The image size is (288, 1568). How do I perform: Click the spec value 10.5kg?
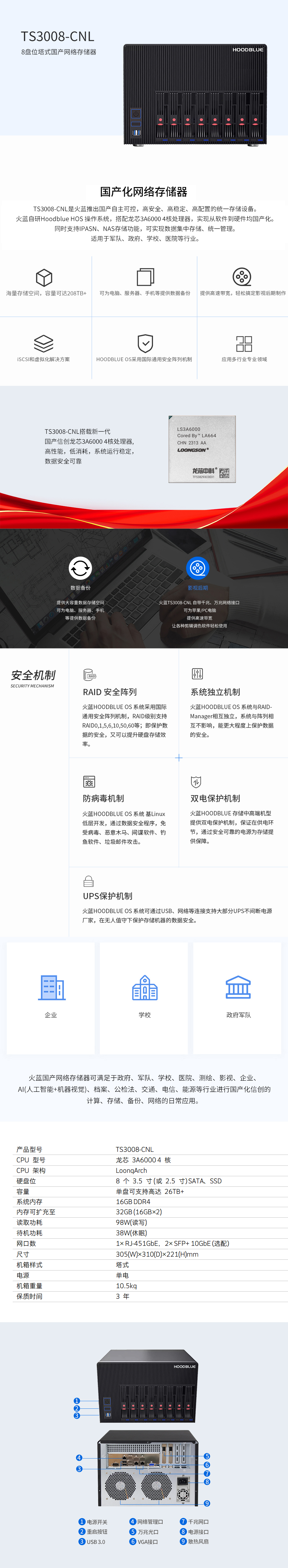coord(126,1286)
